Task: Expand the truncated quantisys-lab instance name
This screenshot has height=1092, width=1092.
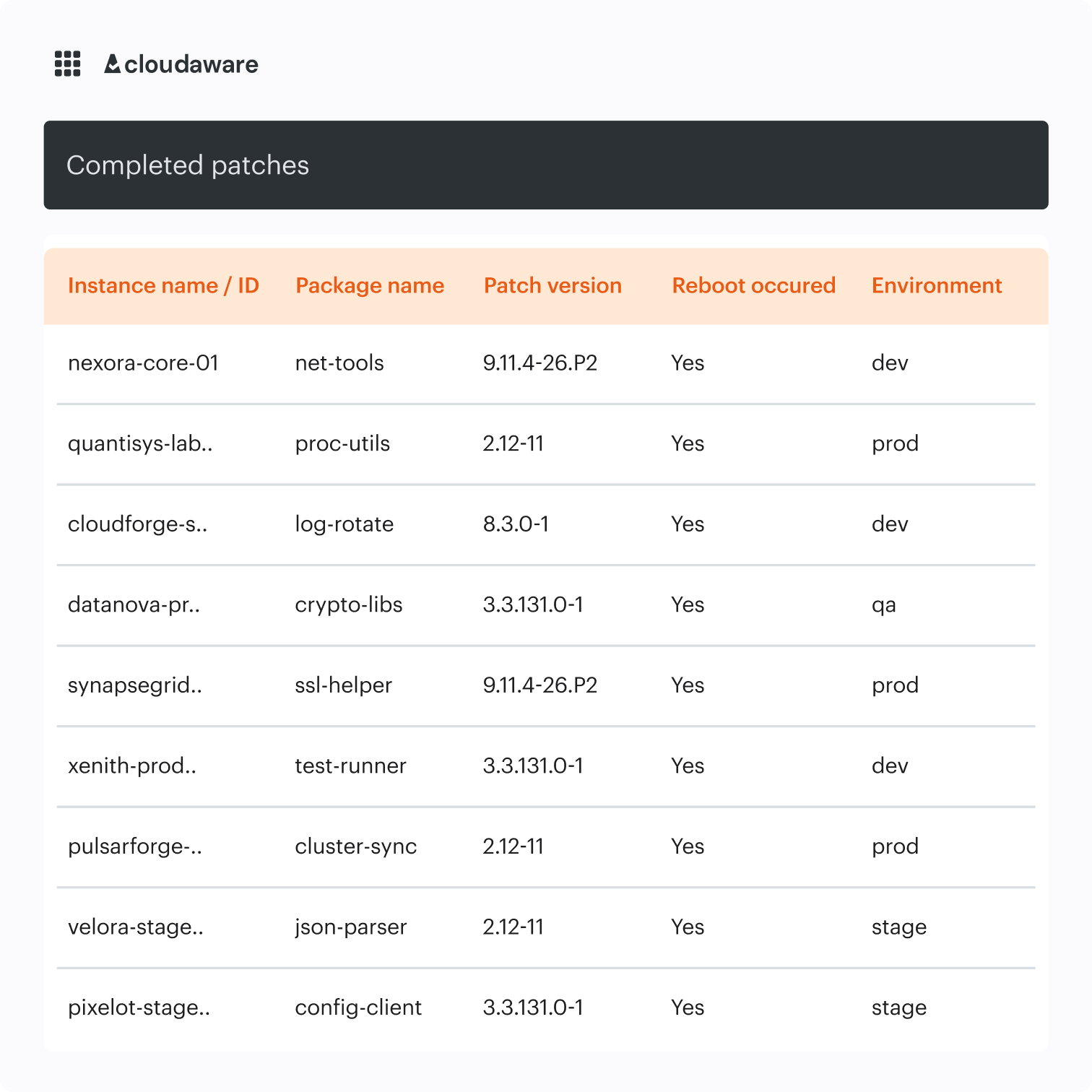Action: point(141,443)
